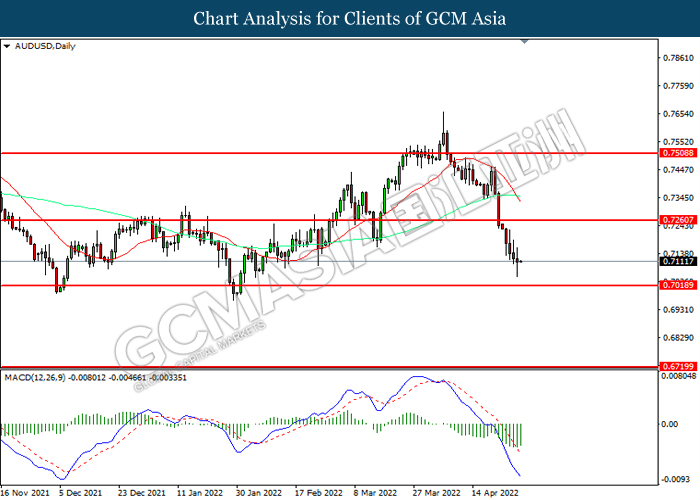
Task: Click the 0.74470 price axis value
Action: tap(679, 170)
